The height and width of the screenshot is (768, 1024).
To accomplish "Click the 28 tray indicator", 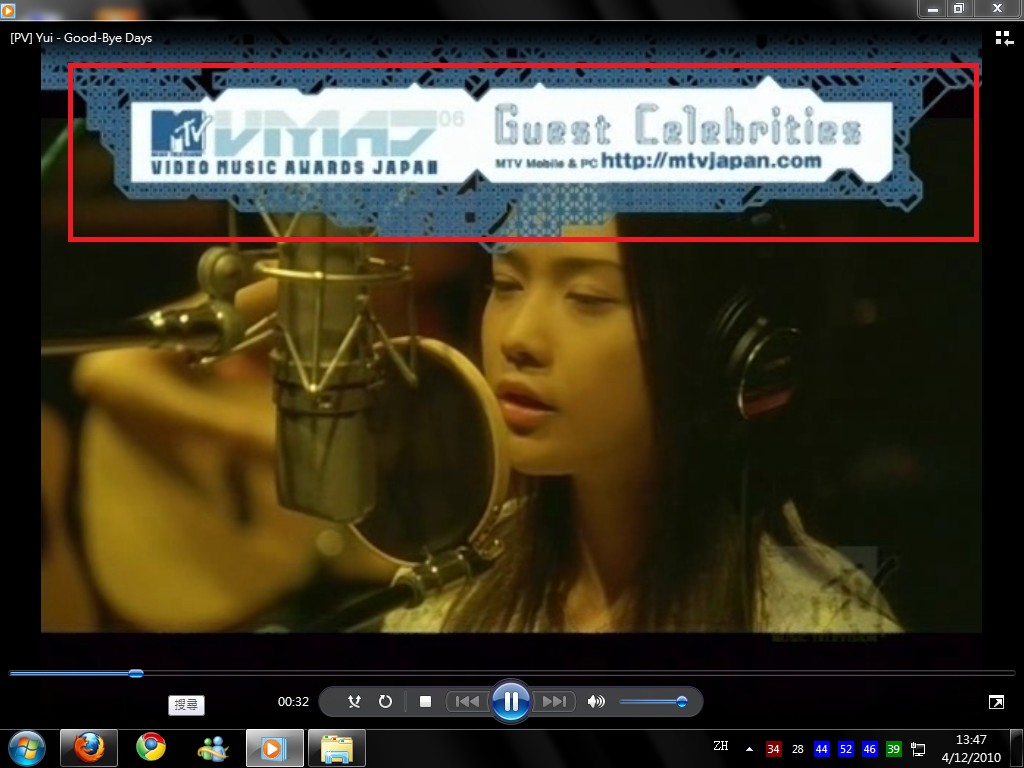I will tap(797, 749).
